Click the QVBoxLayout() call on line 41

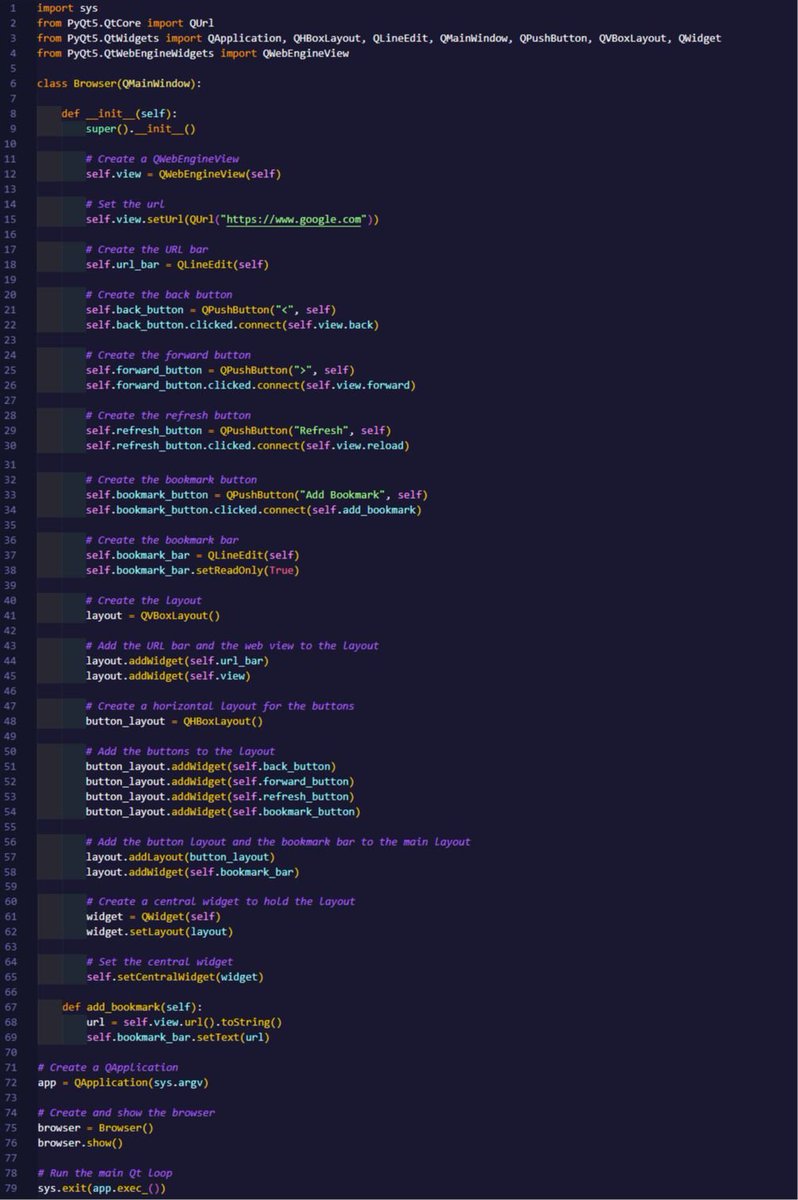click(x=180, y=616)
